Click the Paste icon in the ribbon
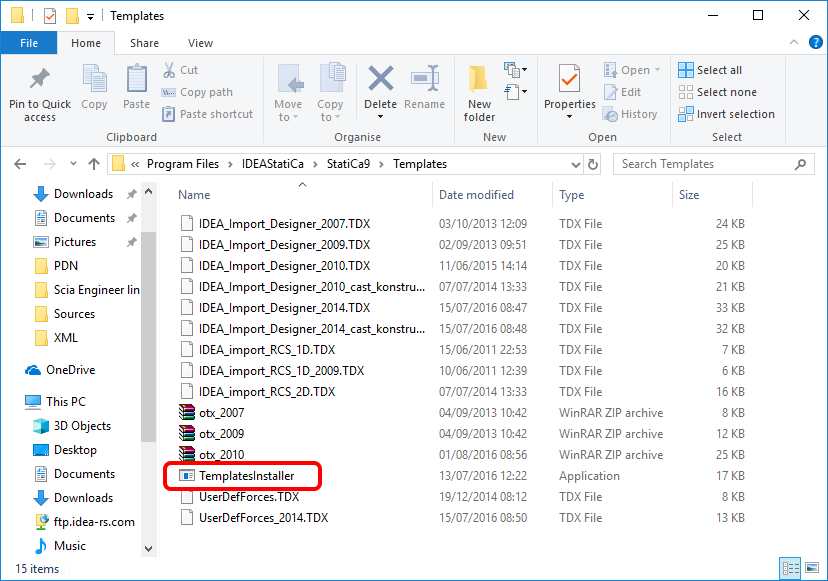 [136, 80]
